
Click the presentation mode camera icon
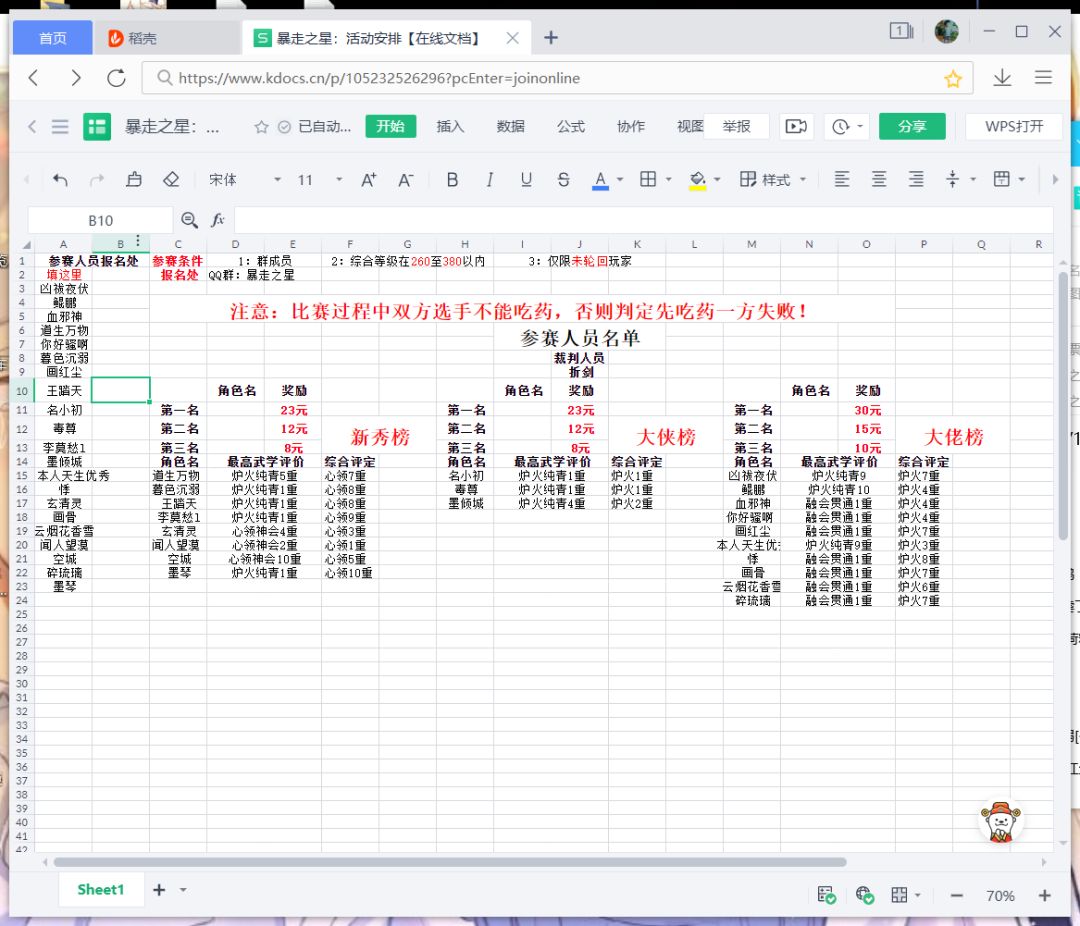(x=796, y=127)
